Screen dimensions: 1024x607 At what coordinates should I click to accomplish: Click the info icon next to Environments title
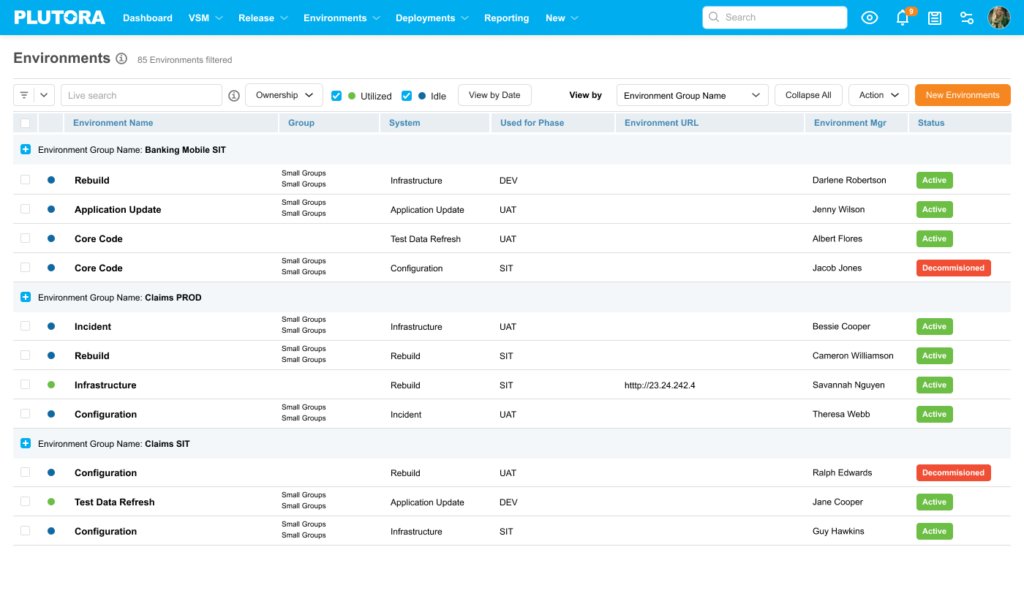pyautogui.click(x=121, y=58)
